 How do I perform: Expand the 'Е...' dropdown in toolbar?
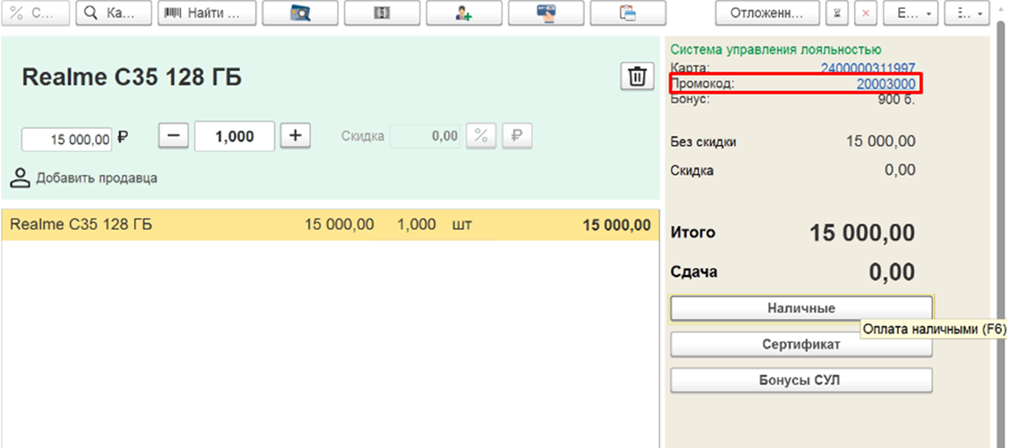tap(910, 13)
